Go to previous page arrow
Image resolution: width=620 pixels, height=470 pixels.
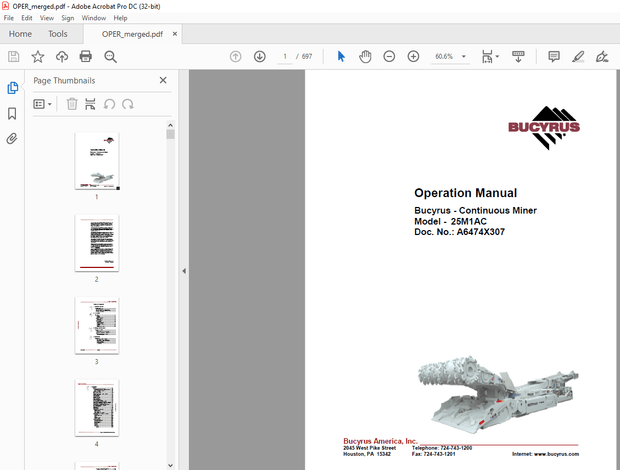236,57
